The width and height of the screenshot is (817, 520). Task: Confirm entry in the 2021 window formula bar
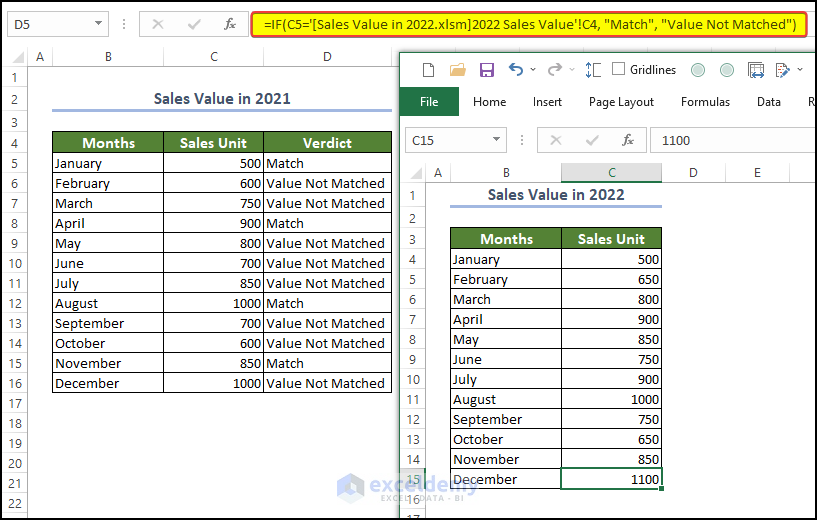pos(194,24)
